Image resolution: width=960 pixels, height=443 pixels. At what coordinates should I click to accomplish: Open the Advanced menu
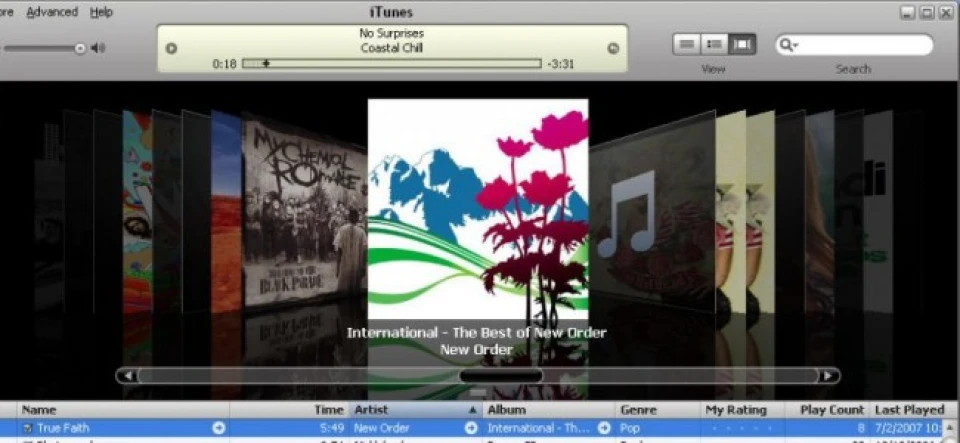click(52, 12)
